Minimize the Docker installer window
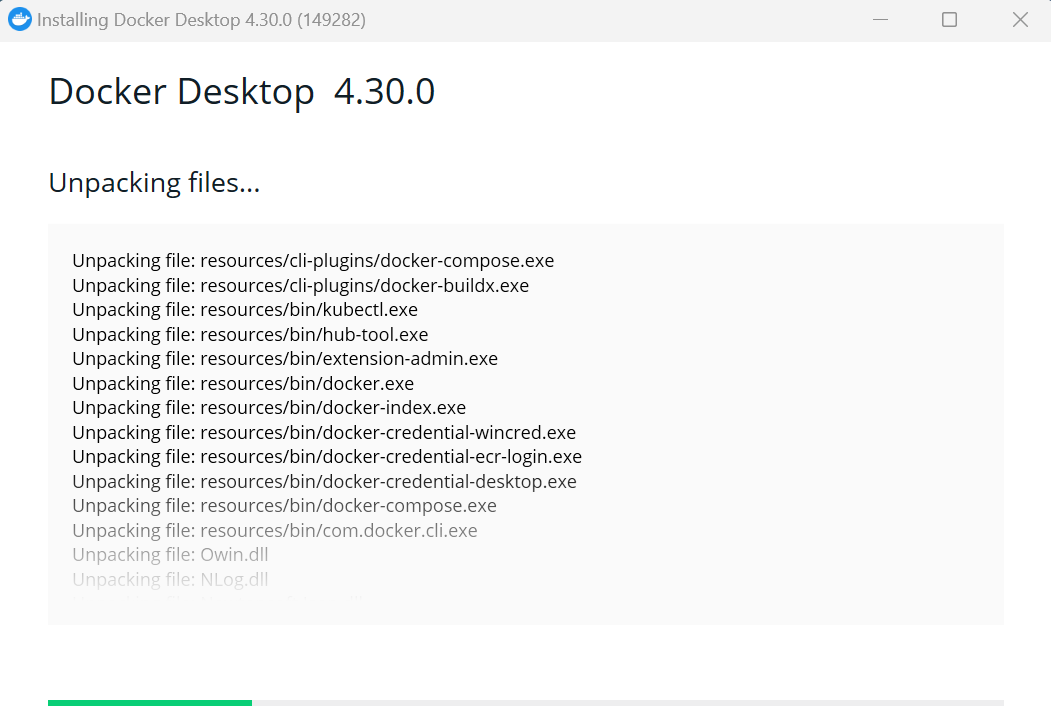Screen dimensions: 1051x727 pyautogui.click(x=881, y=20)
